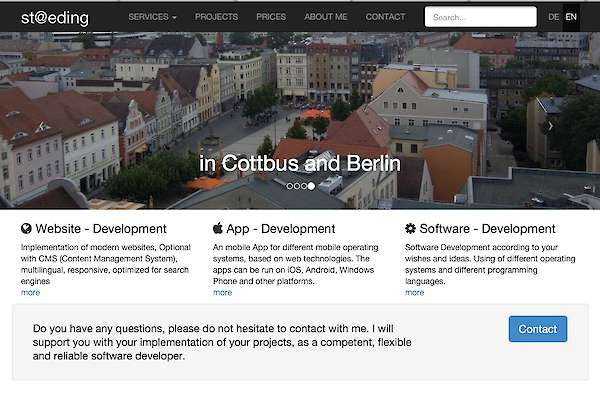Screen dimensions: 600x400
Task: Select the EN language option
Action: [x=571, y=17]
